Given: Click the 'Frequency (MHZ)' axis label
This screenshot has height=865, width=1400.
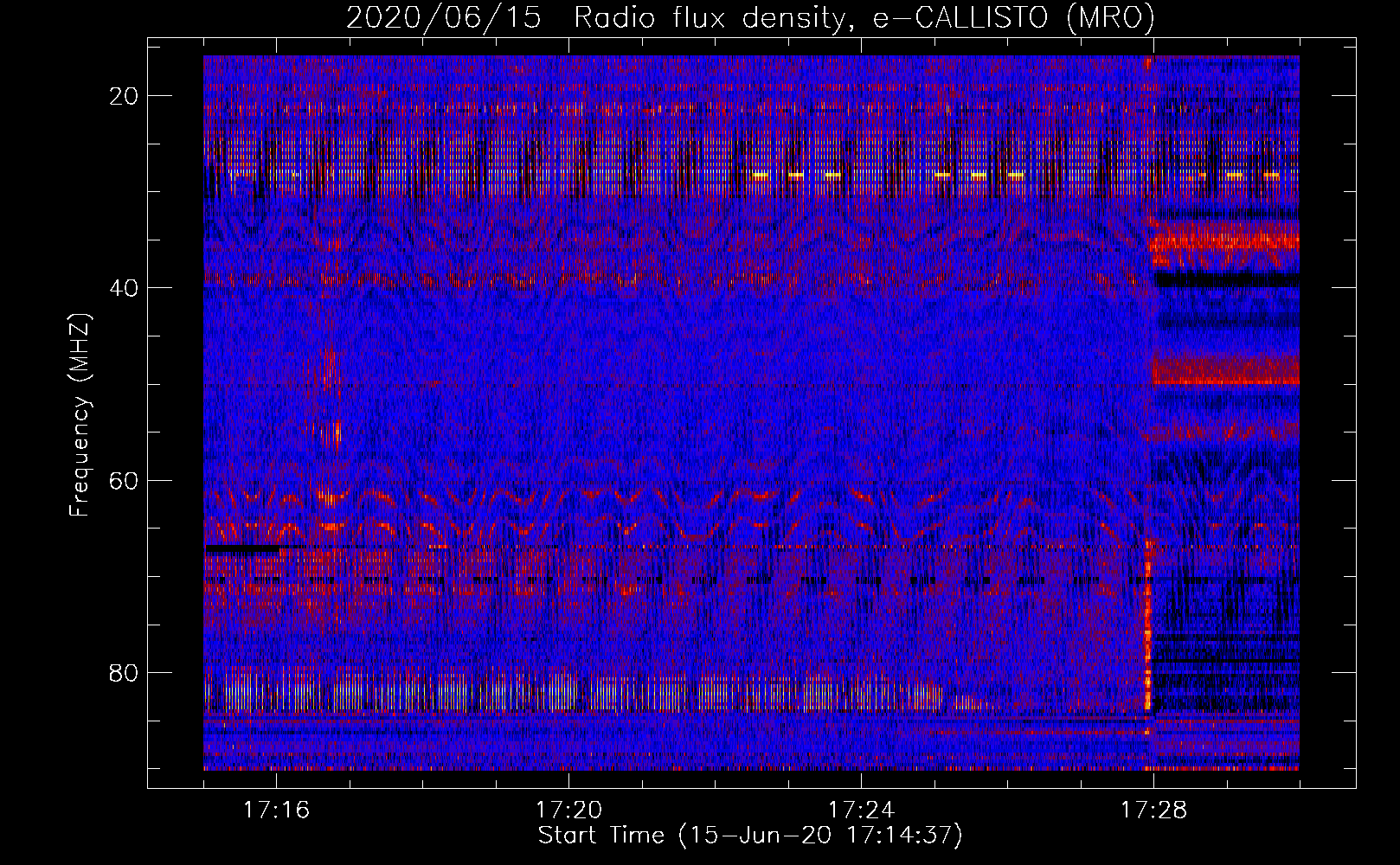Looking at the screenshot, I should click(80, 414).
